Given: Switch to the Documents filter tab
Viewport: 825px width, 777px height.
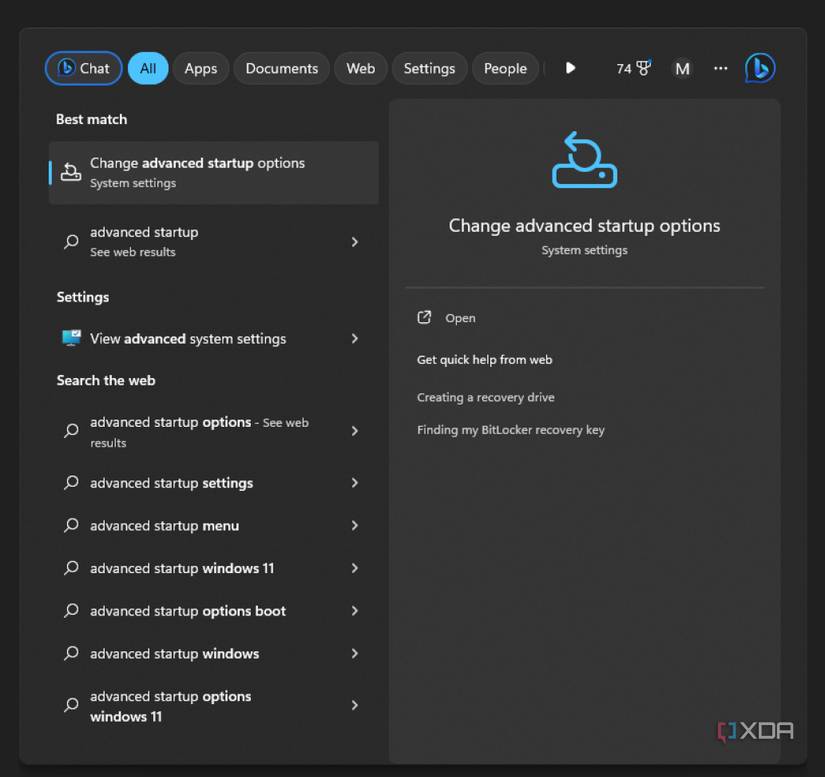Looking at the screenshot, I should click(x=281, y=68).
